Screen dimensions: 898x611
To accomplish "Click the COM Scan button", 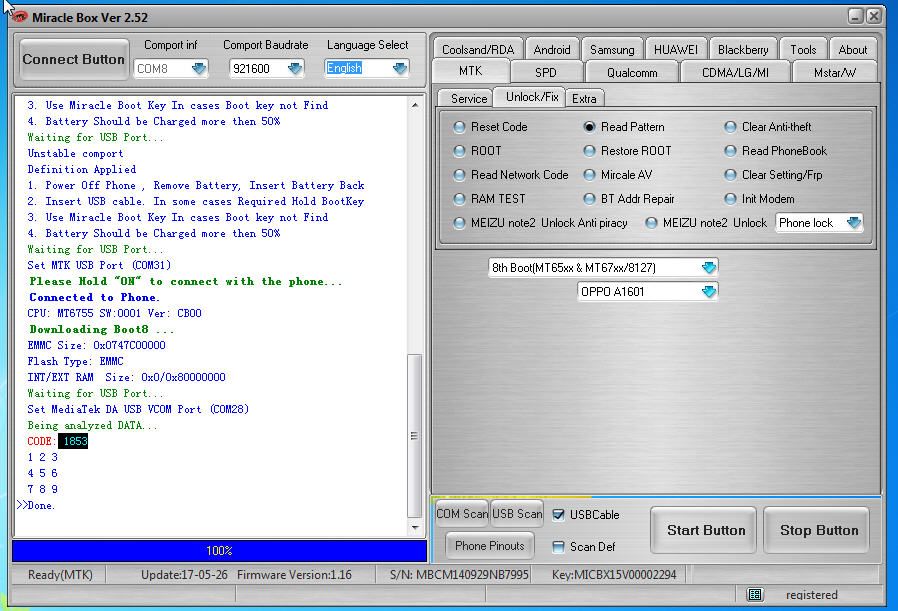I will point(462,514).
